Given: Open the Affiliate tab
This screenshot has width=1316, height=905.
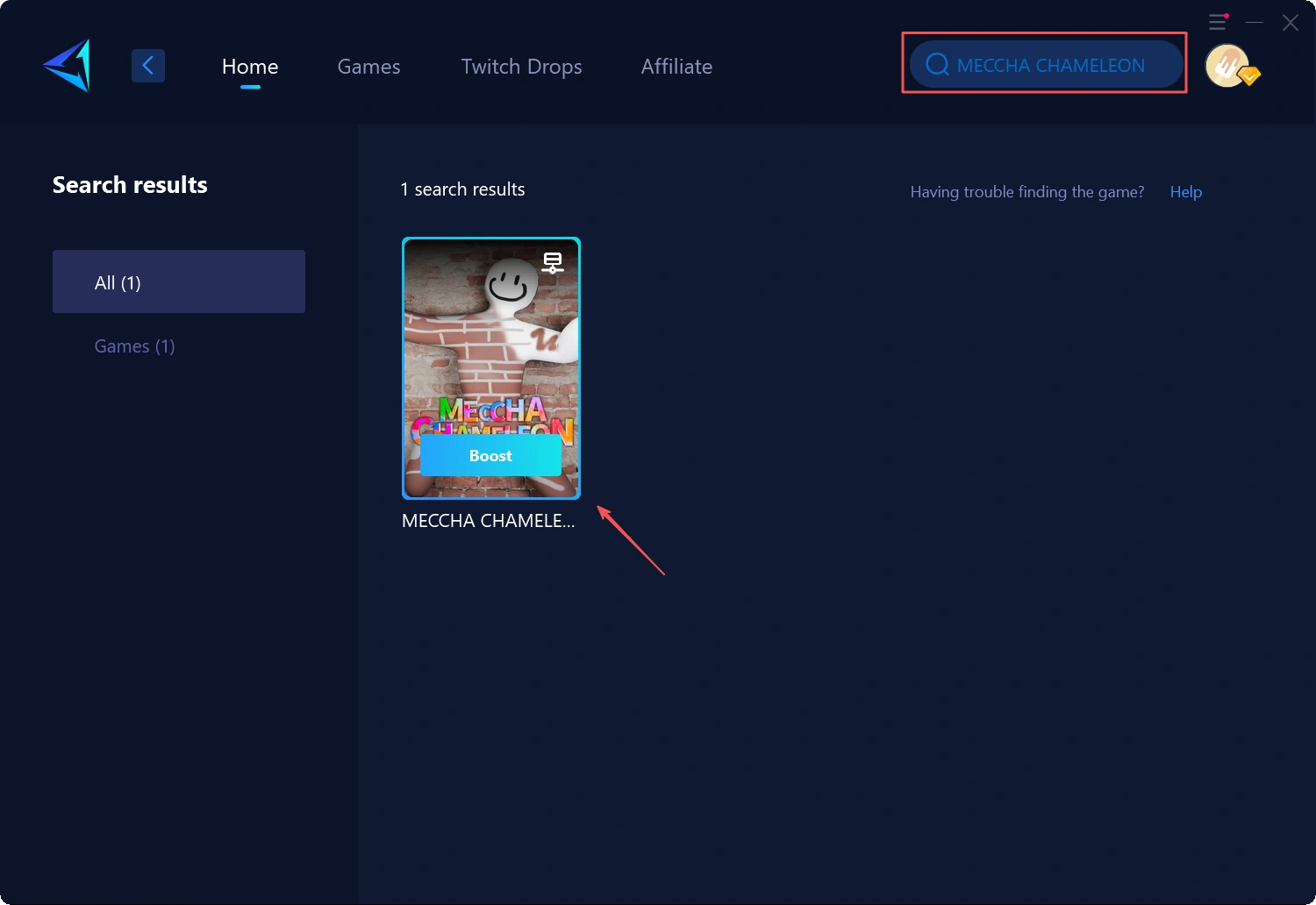Looking at the screenshot, I should click(x=676, y=67).
